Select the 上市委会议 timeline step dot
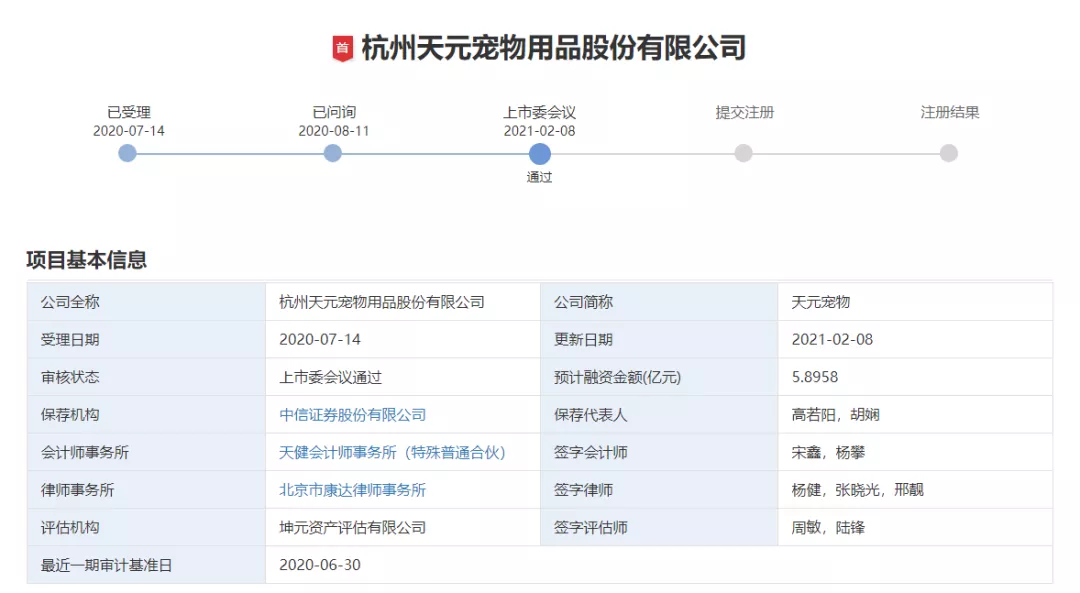Image resolution: width=1080 pixels, height=593 pixels. 539,154
